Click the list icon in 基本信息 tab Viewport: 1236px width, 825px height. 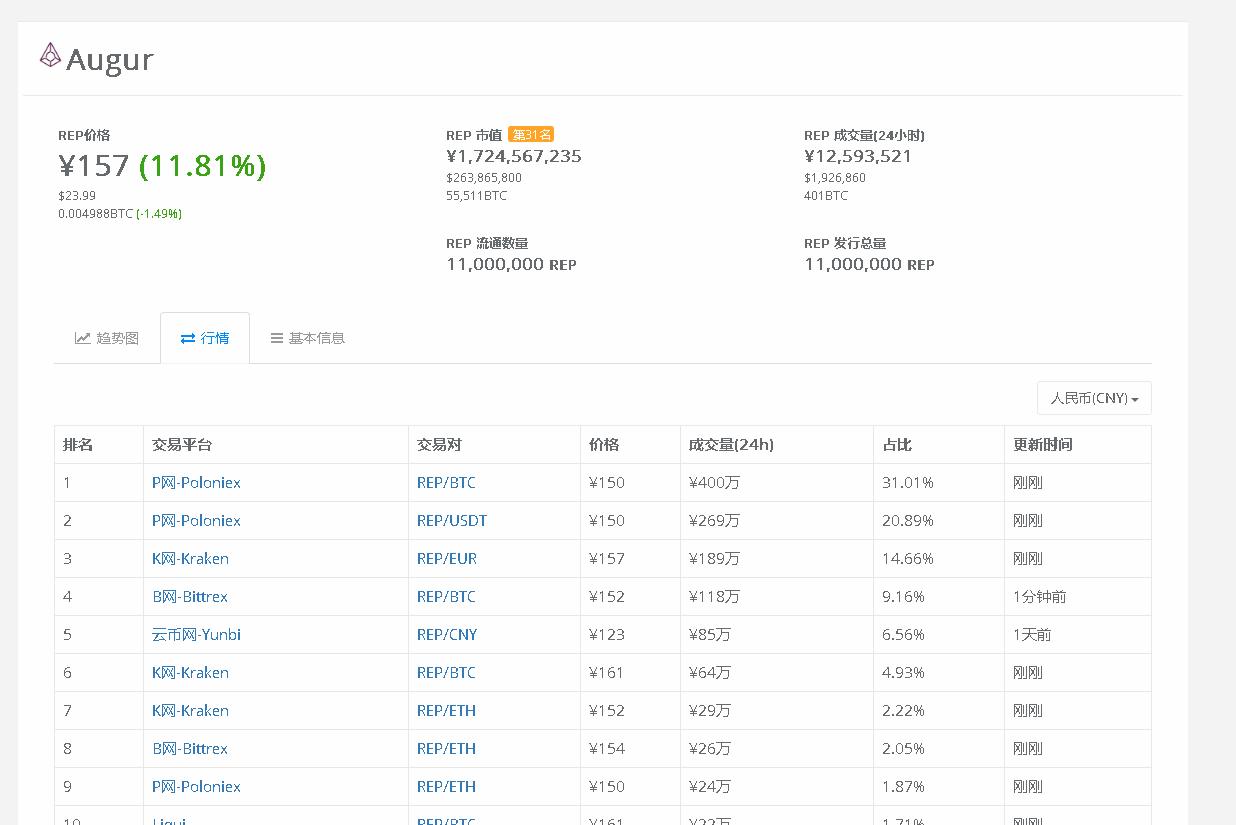click(277, 338)
